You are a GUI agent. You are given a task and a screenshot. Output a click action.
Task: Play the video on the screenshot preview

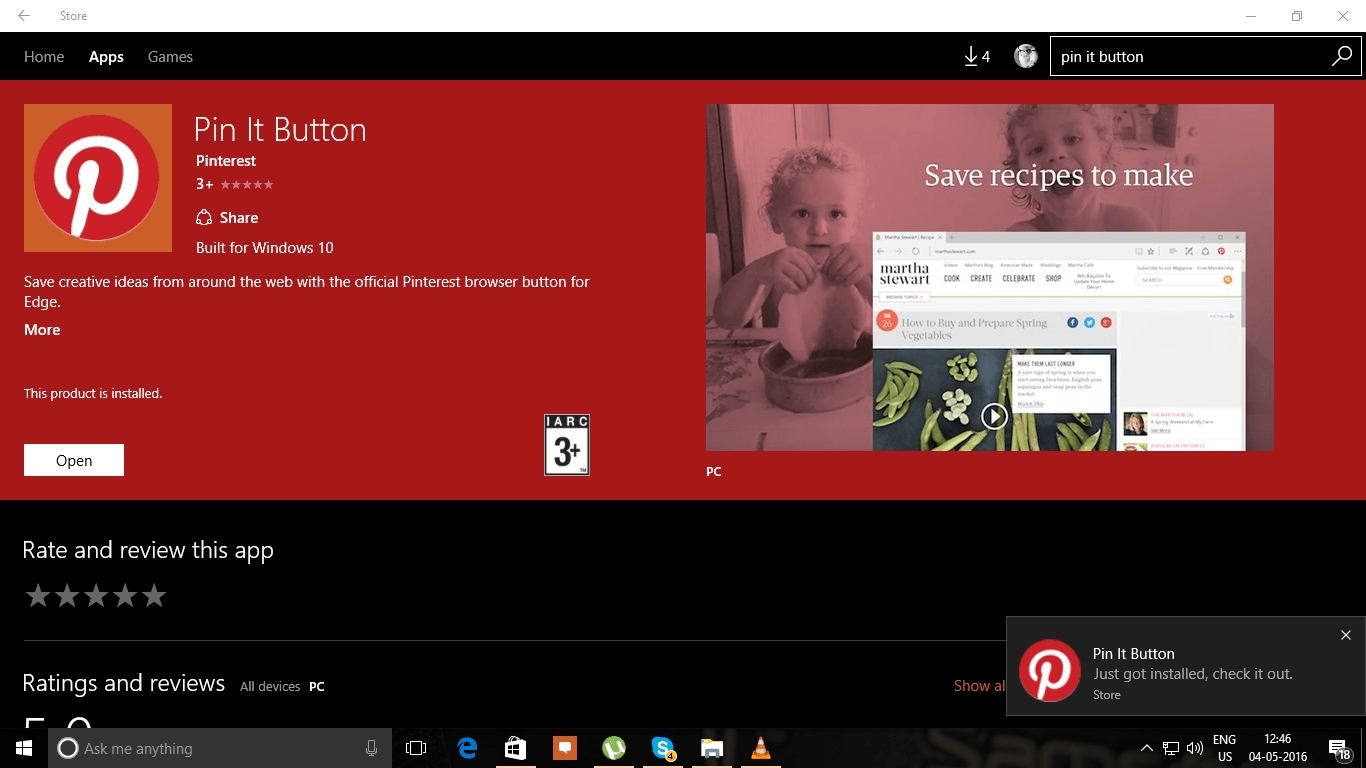click(x=994, y=416)
